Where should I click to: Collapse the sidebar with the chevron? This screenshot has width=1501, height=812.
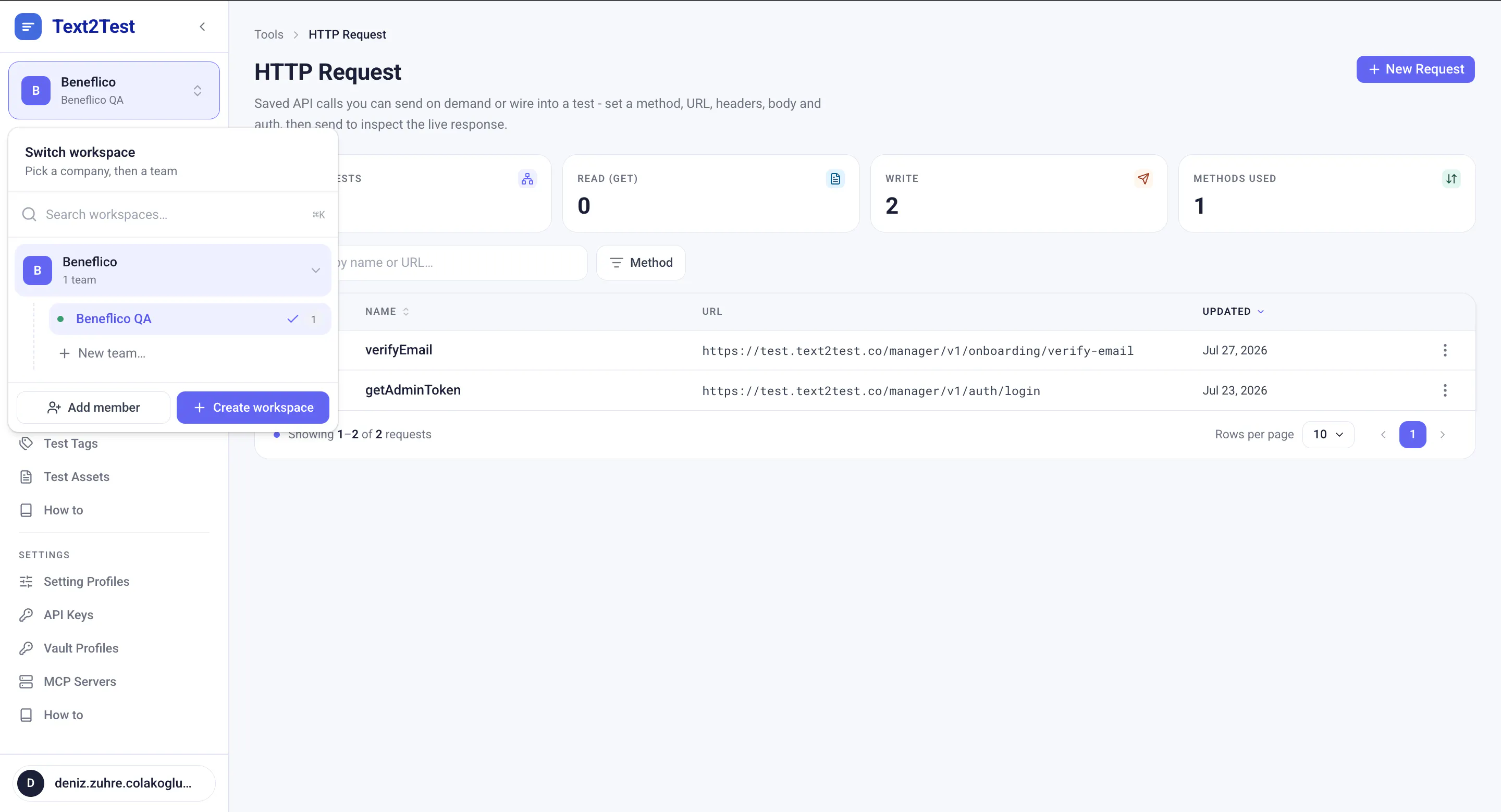pyautogui.click(x=202, y=26)
